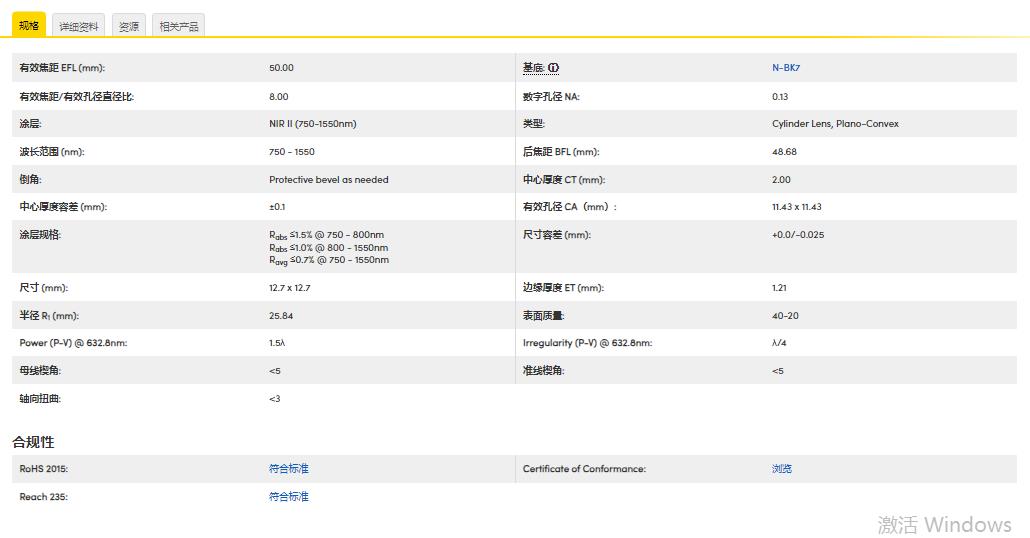Switch to the 规格 tab
This screenshot has width=1030, height=538.
point(29,25)
